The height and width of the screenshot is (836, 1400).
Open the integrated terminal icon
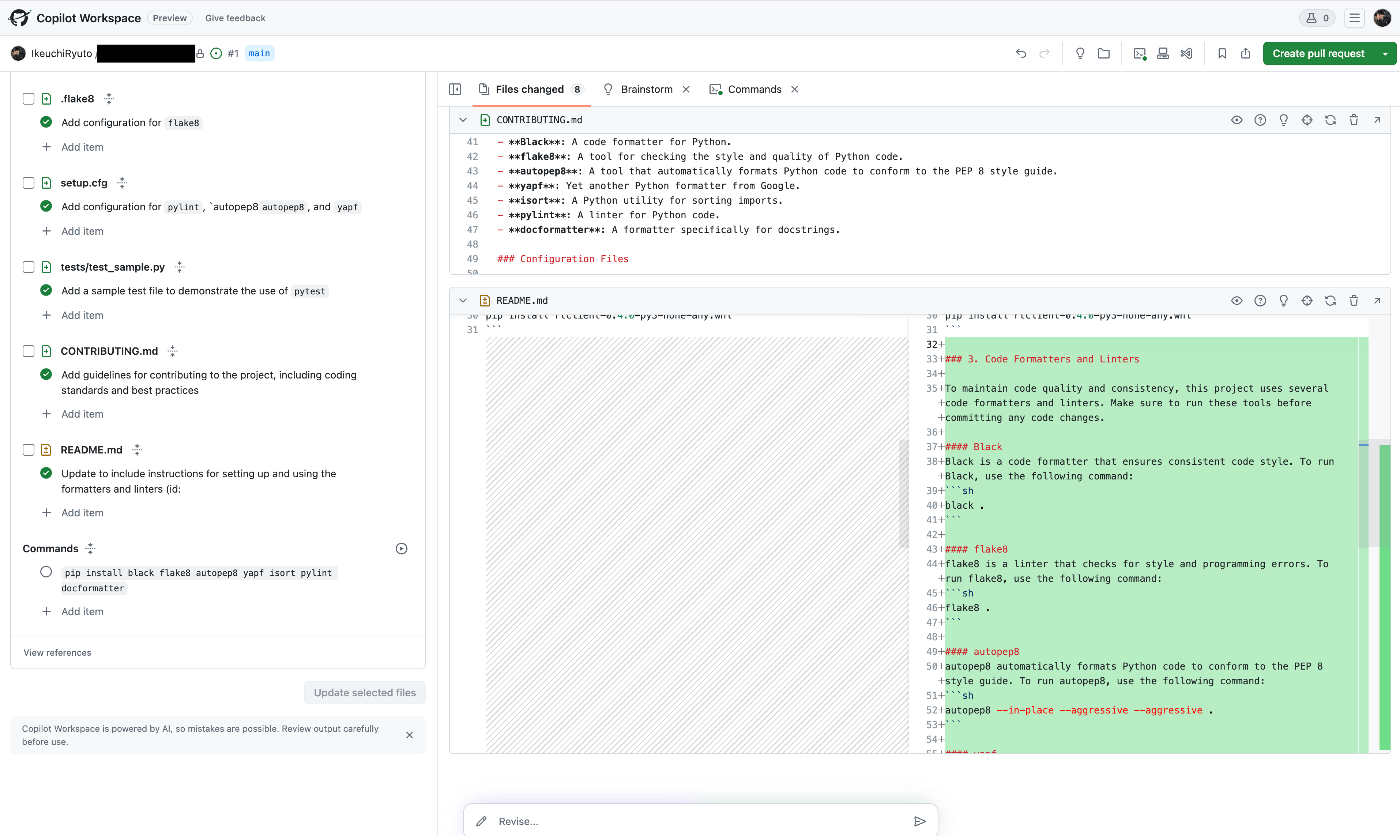tap(1140, 54)
